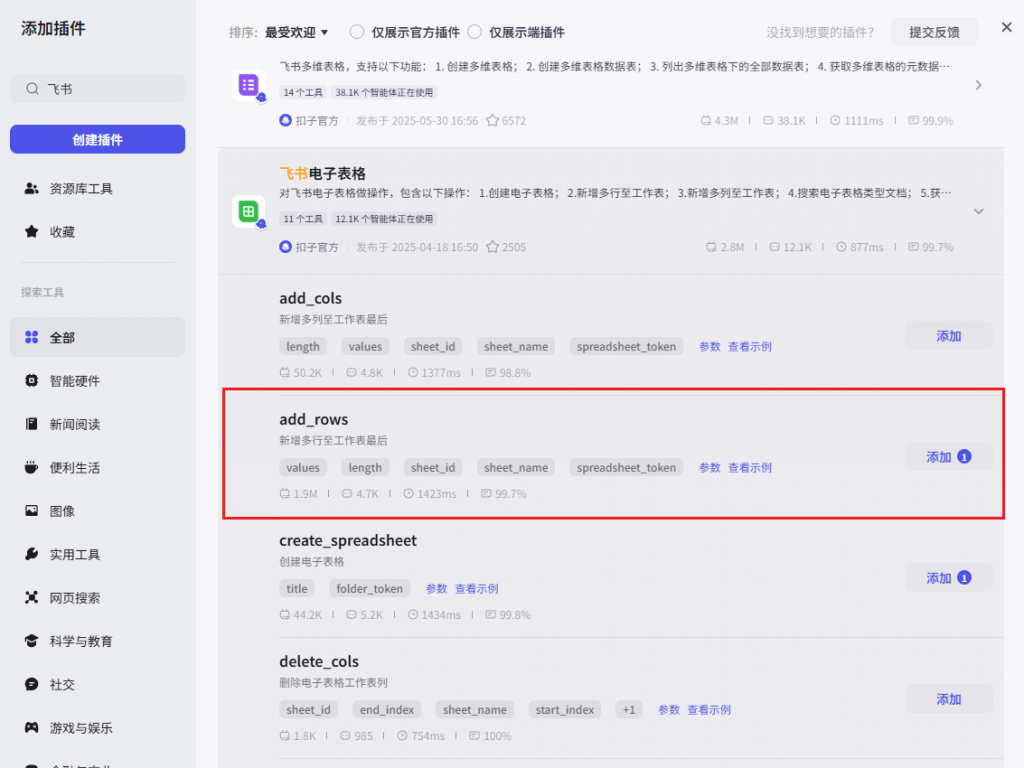
Task: Select the 智能硬件 category
Action: click(x=97, y=381)
